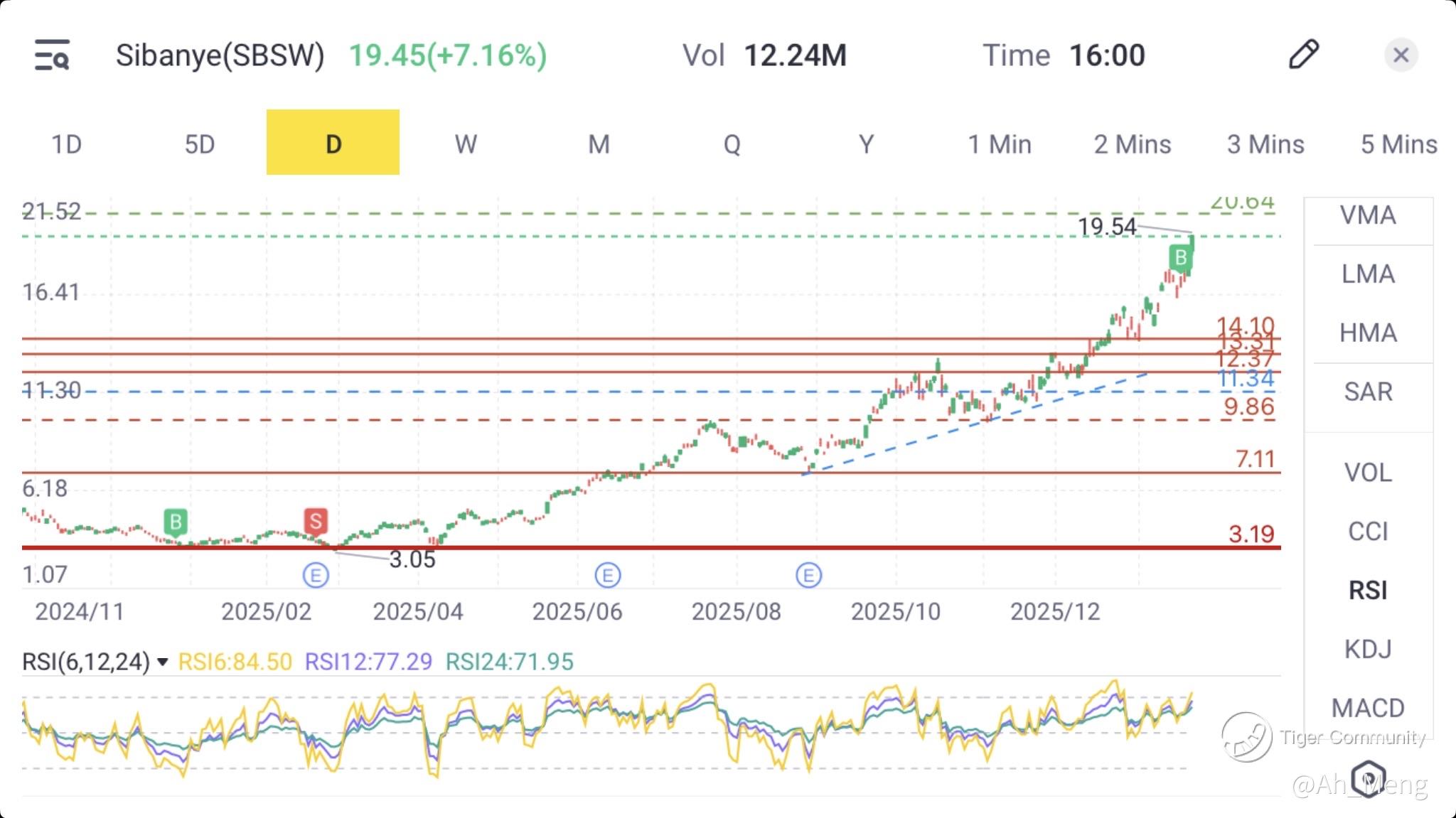Tap the Sibanye(SBSW) stock title
Screen dimensions: 1456x818
pos(220,55)
